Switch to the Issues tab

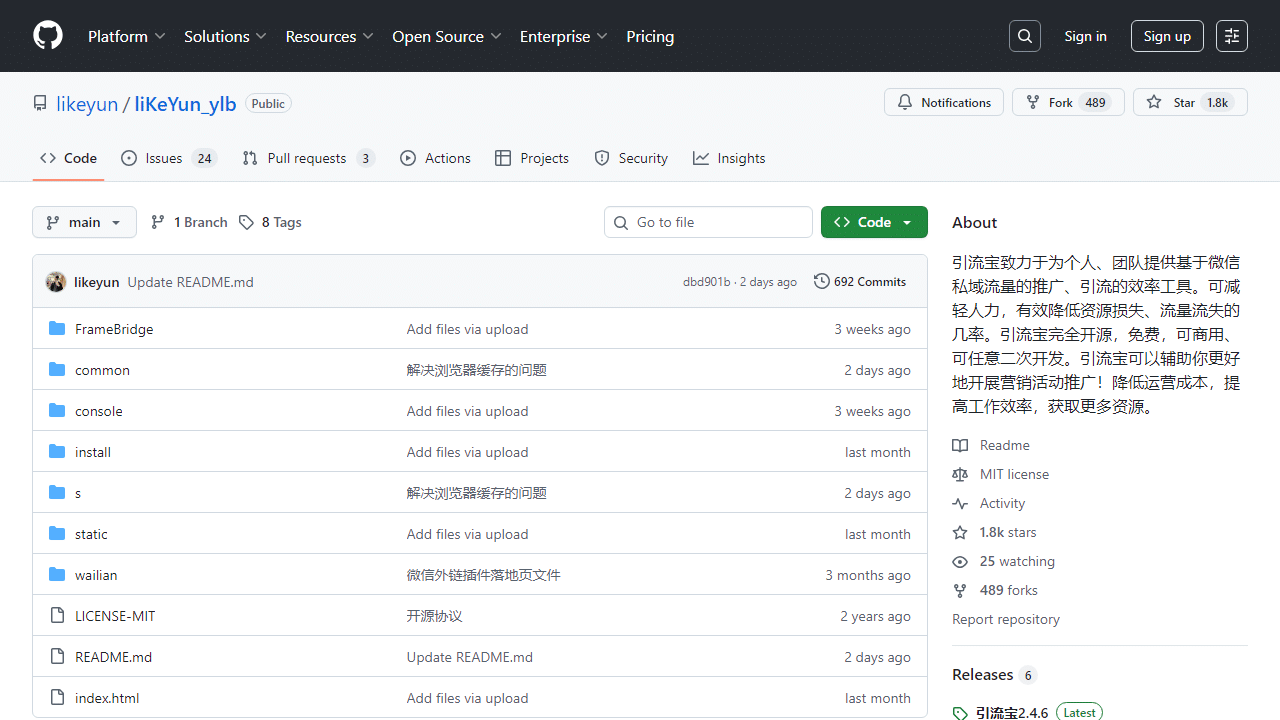pos(168,158)
